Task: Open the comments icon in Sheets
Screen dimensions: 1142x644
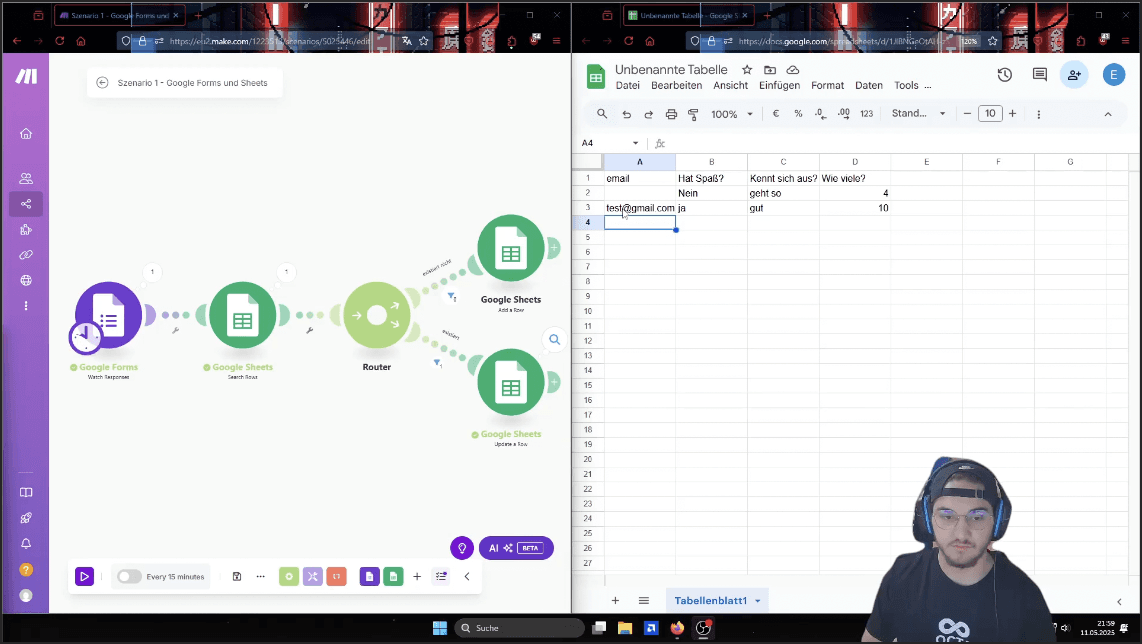Action: click(x=1040, y=74)
